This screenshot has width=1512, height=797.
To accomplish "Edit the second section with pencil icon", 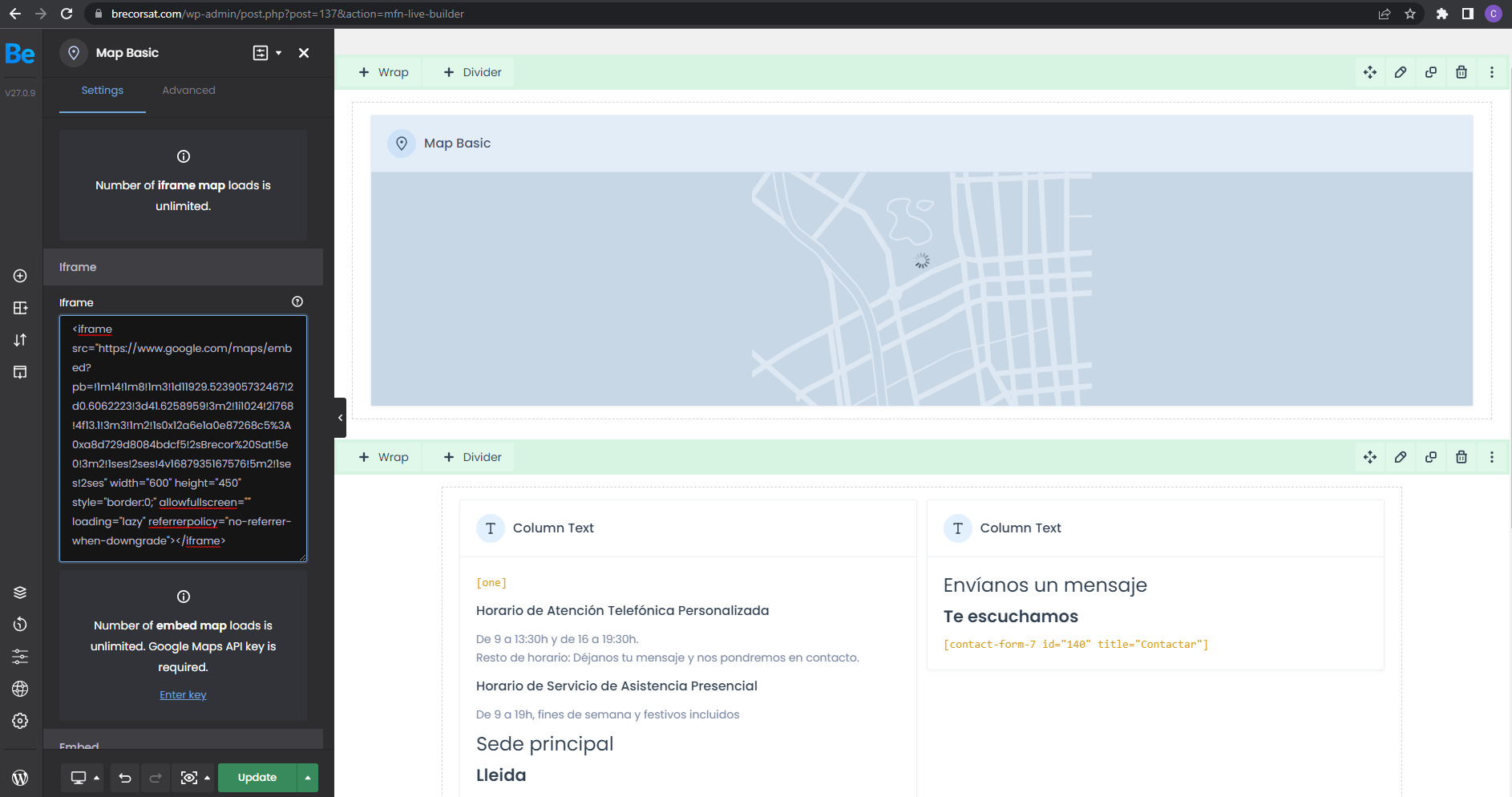I will (x=1401, y=457).
